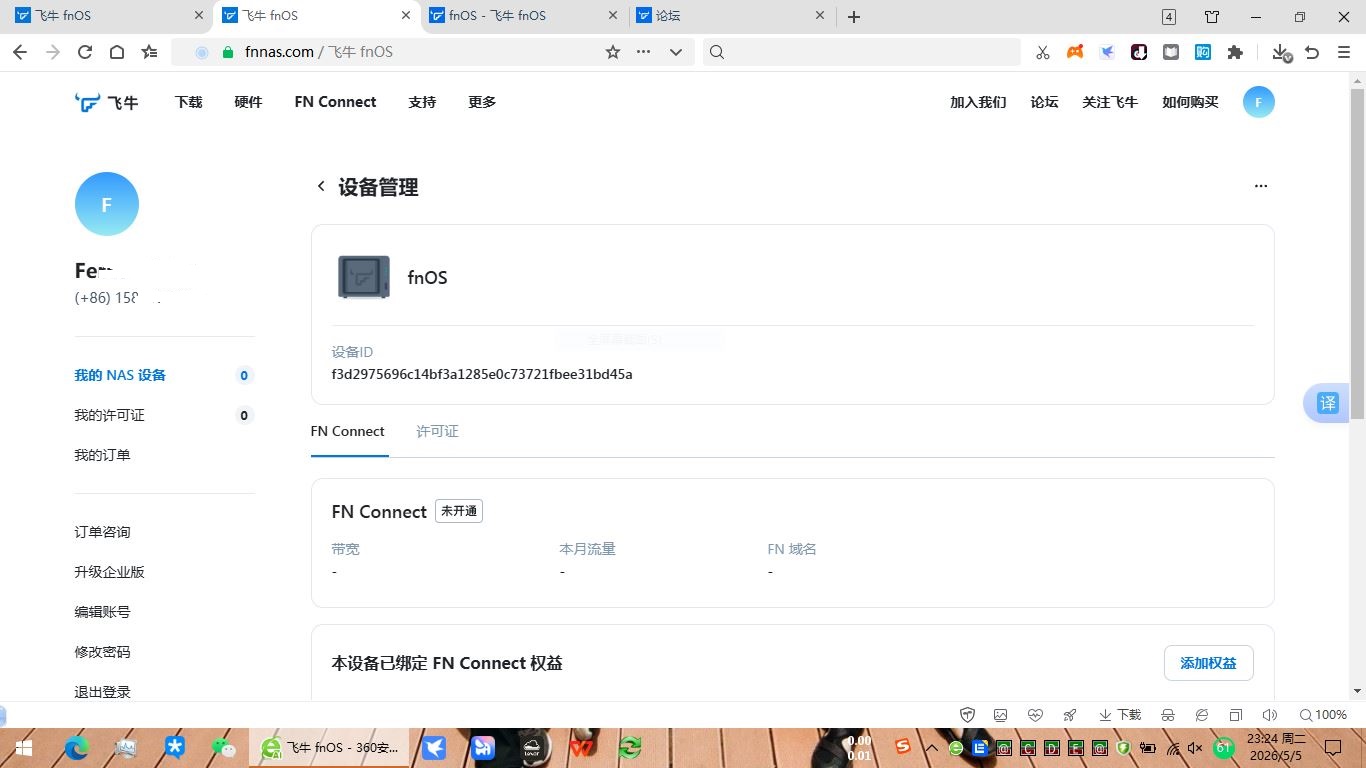Open the browser downloads arrow icon
The image size is (1366, 768).
(x=1280, y=52)
